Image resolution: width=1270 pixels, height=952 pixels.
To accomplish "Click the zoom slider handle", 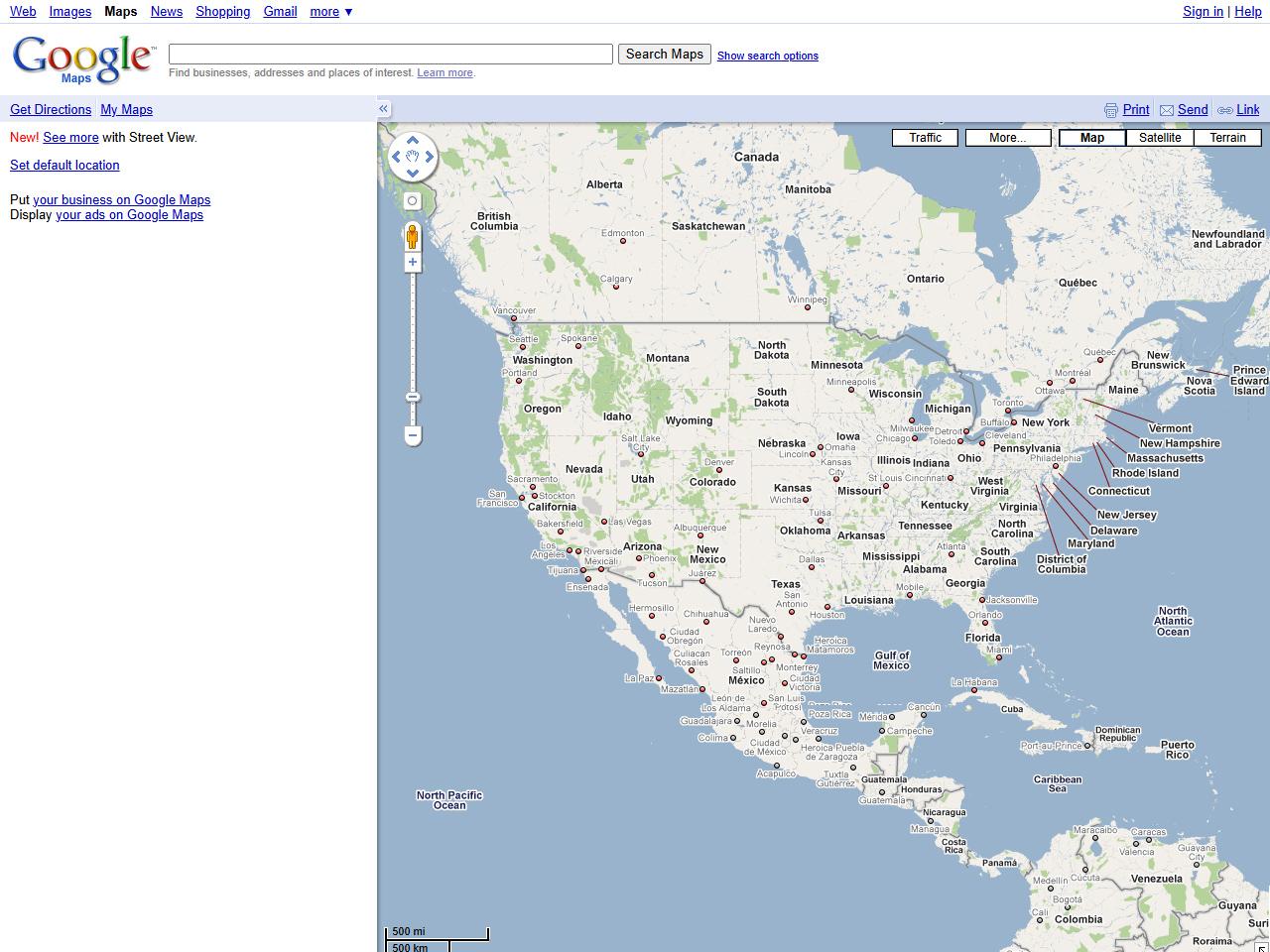I will pos(413,398).
